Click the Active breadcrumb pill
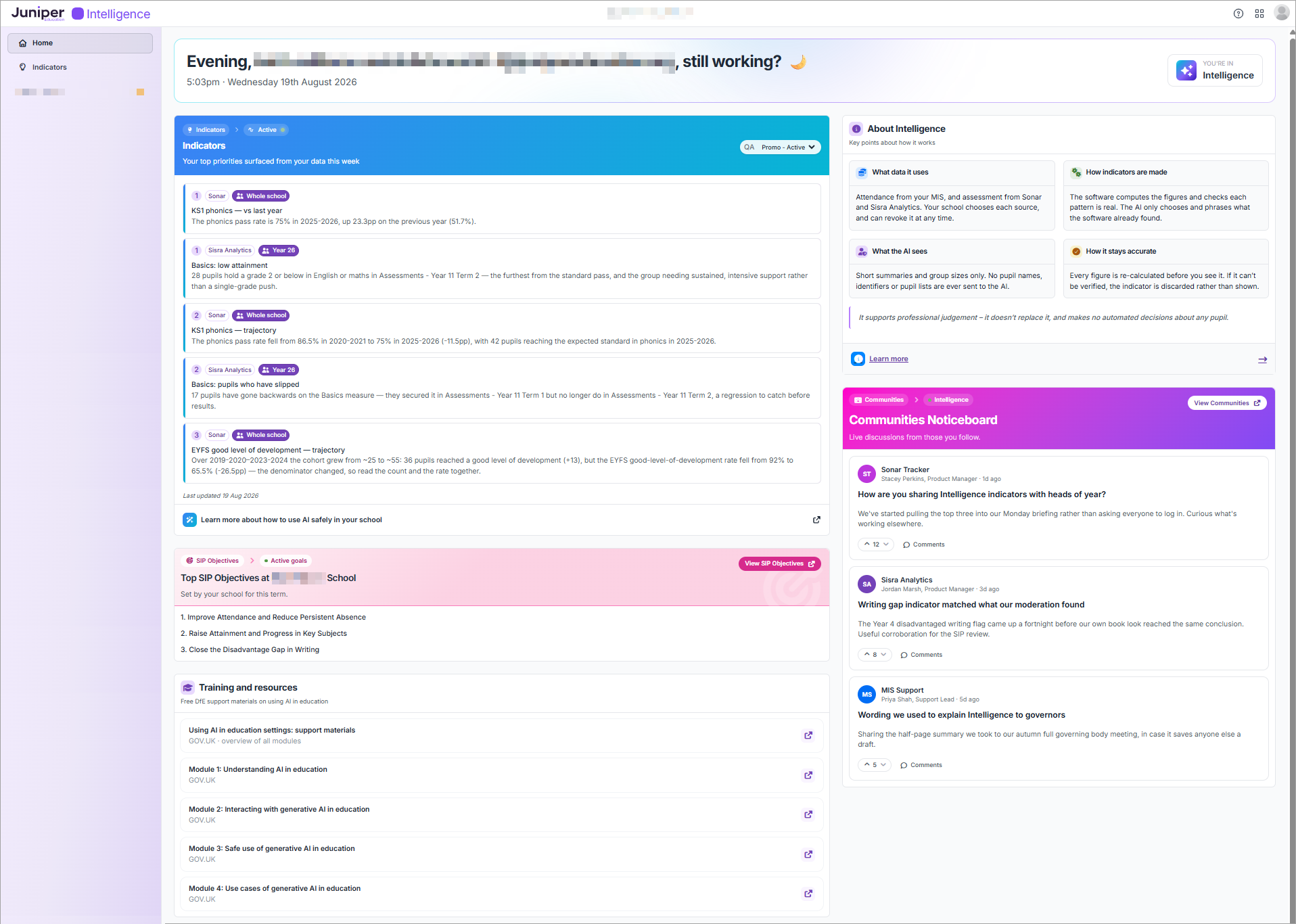 (267, 130)
